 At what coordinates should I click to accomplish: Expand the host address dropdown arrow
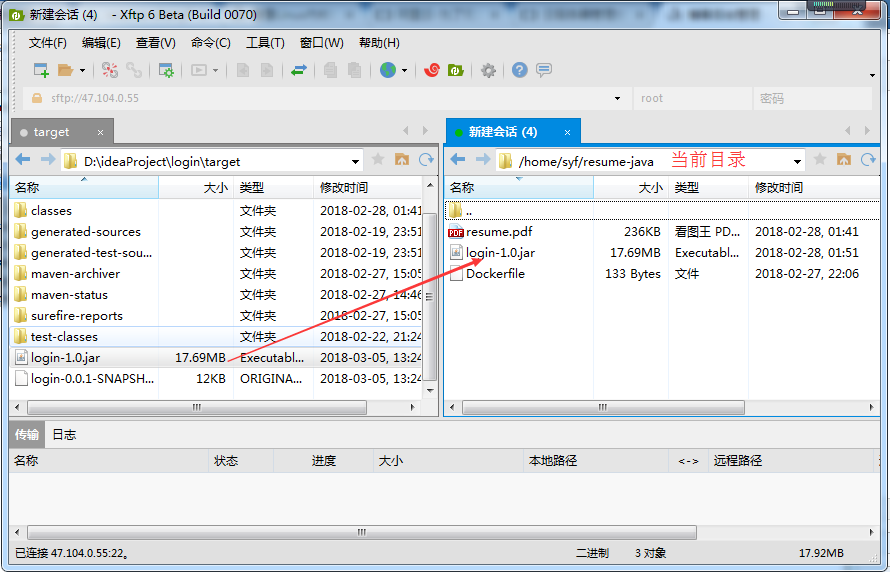click(618, 99)
